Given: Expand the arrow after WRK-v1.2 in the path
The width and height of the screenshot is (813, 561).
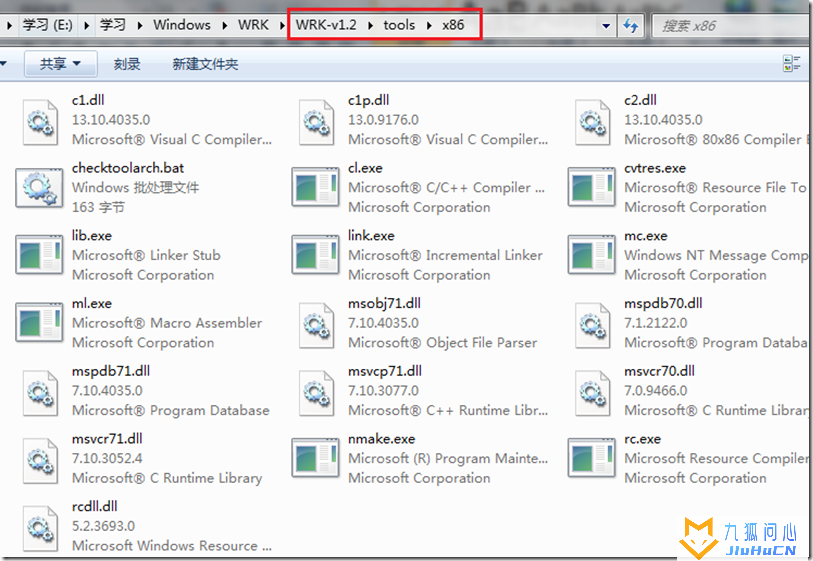Looking at the screenshot, I should (x=370, y=25).
